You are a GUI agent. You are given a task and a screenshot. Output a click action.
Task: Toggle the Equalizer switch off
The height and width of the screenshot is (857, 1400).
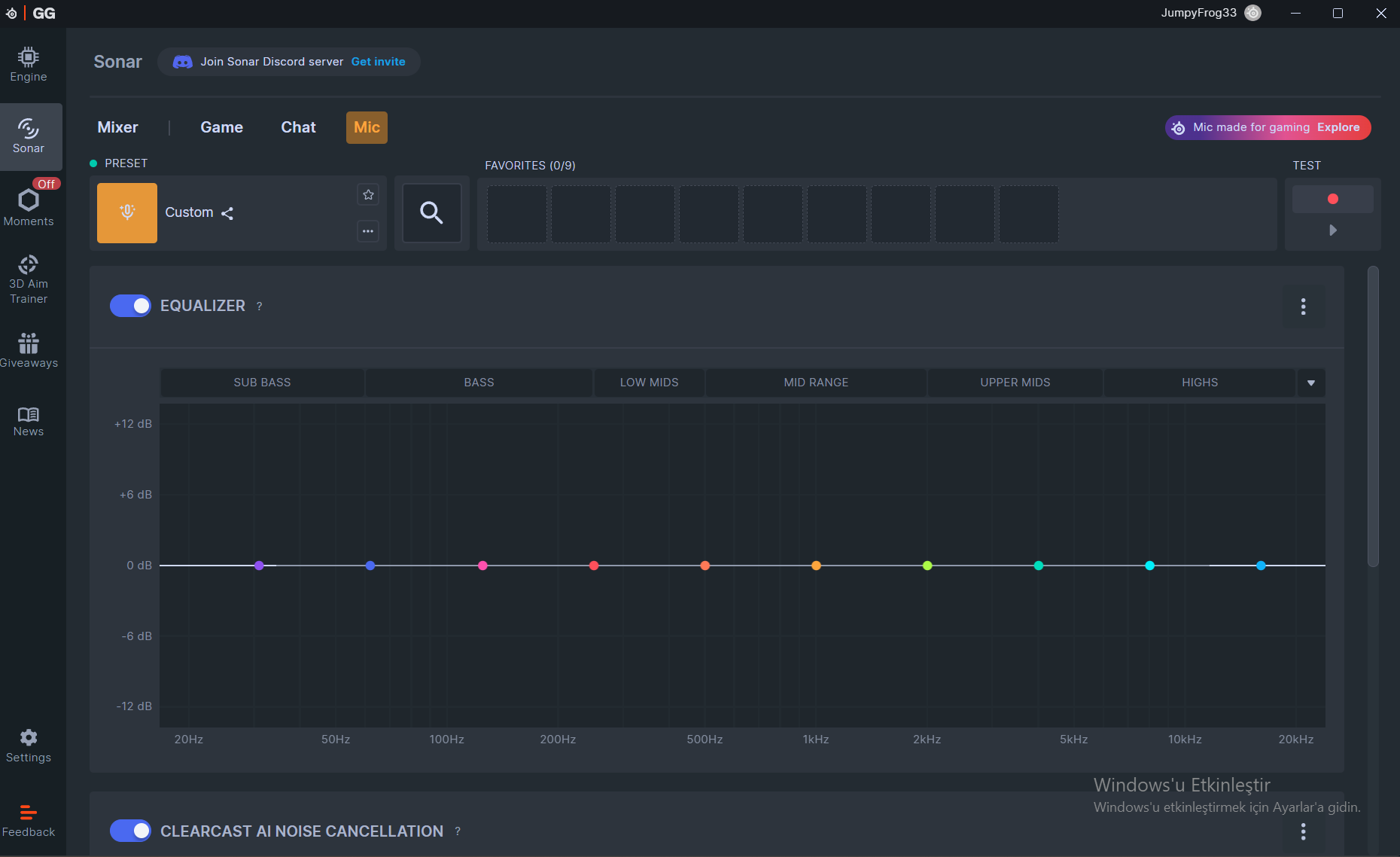[130, 306]
